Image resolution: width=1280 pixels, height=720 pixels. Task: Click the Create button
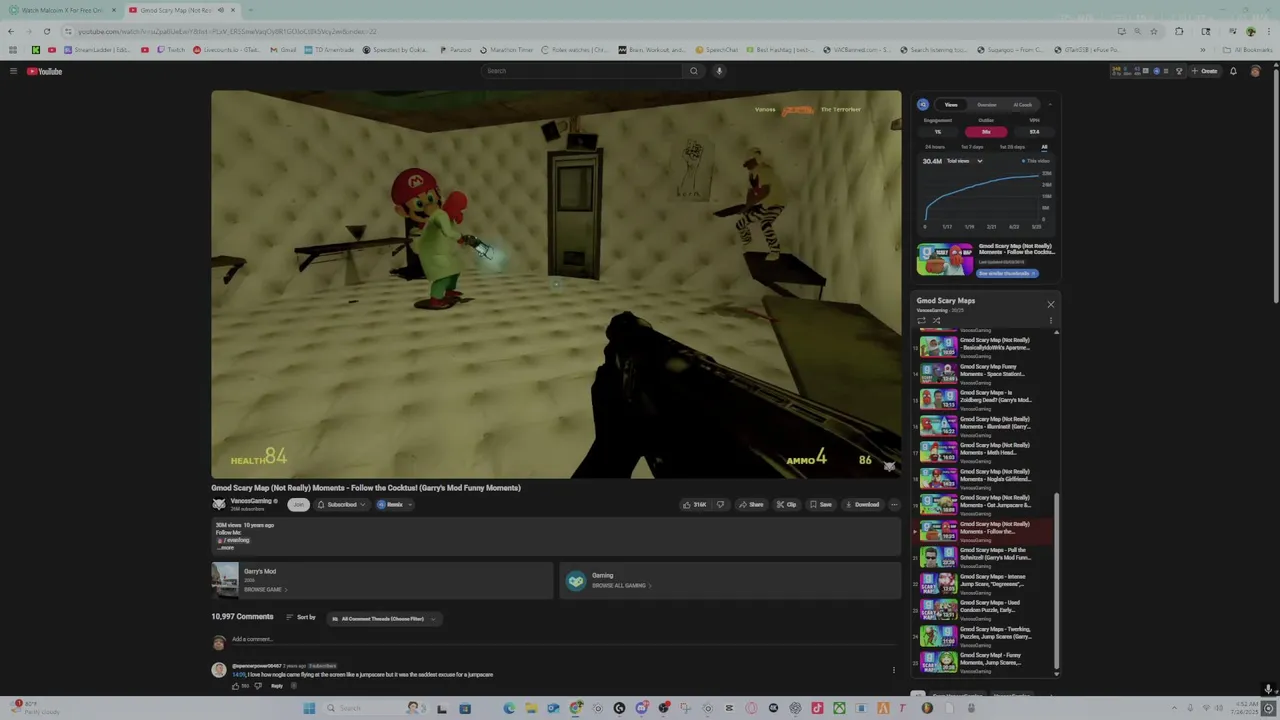coord(1205,71)
